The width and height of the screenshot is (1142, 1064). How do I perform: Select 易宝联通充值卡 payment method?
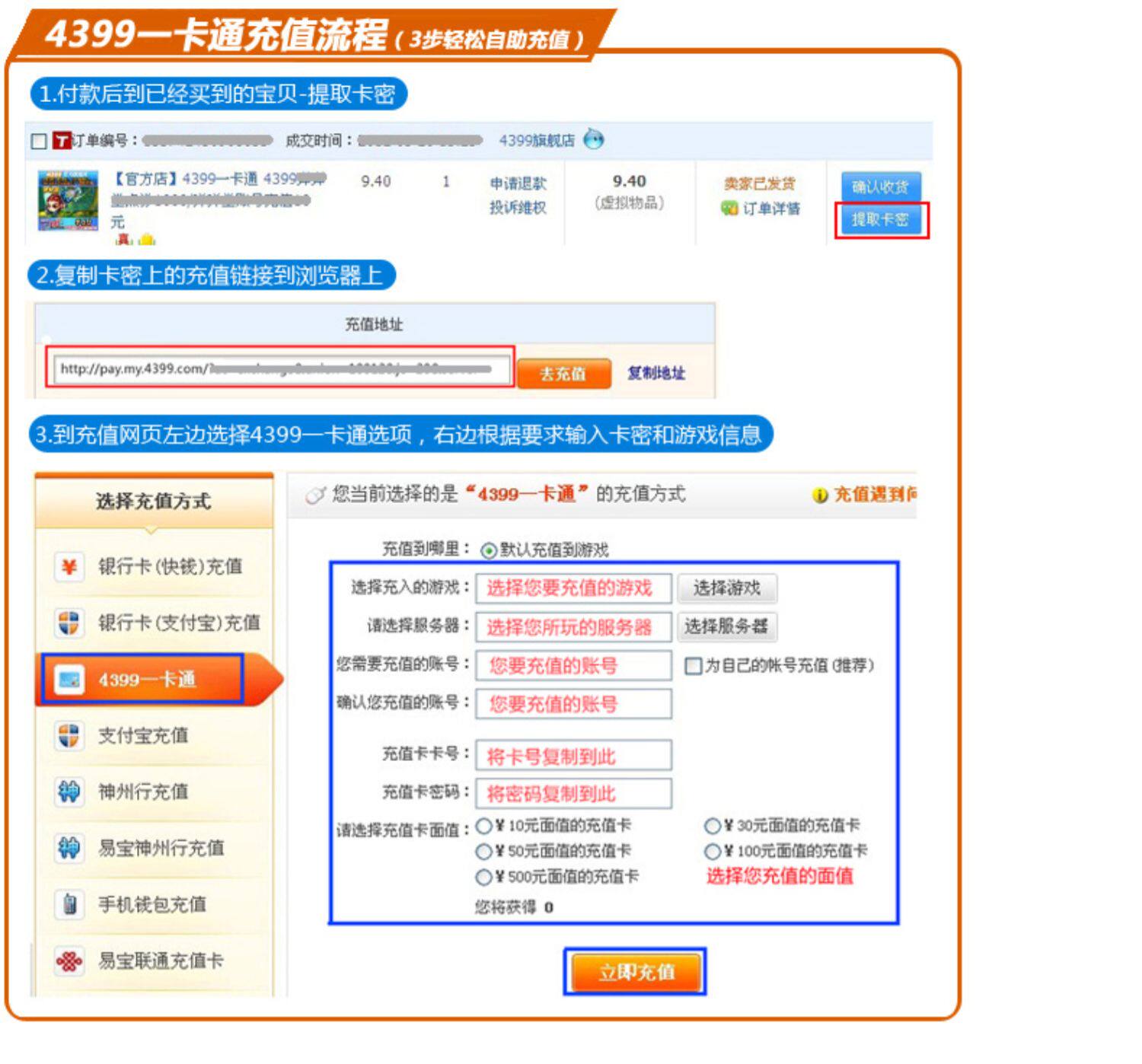tap(155, 961)
